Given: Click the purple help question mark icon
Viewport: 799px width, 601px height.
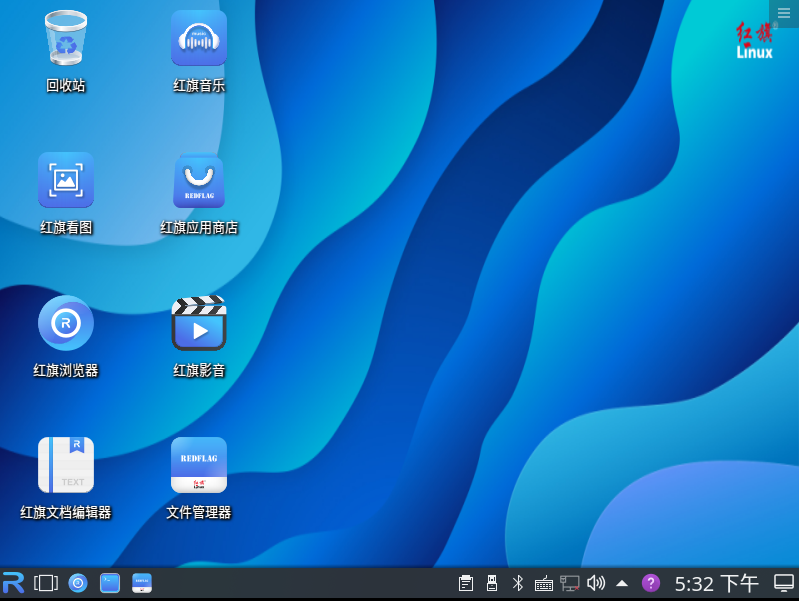Looking at the screenshot, I should click(651, 583).
